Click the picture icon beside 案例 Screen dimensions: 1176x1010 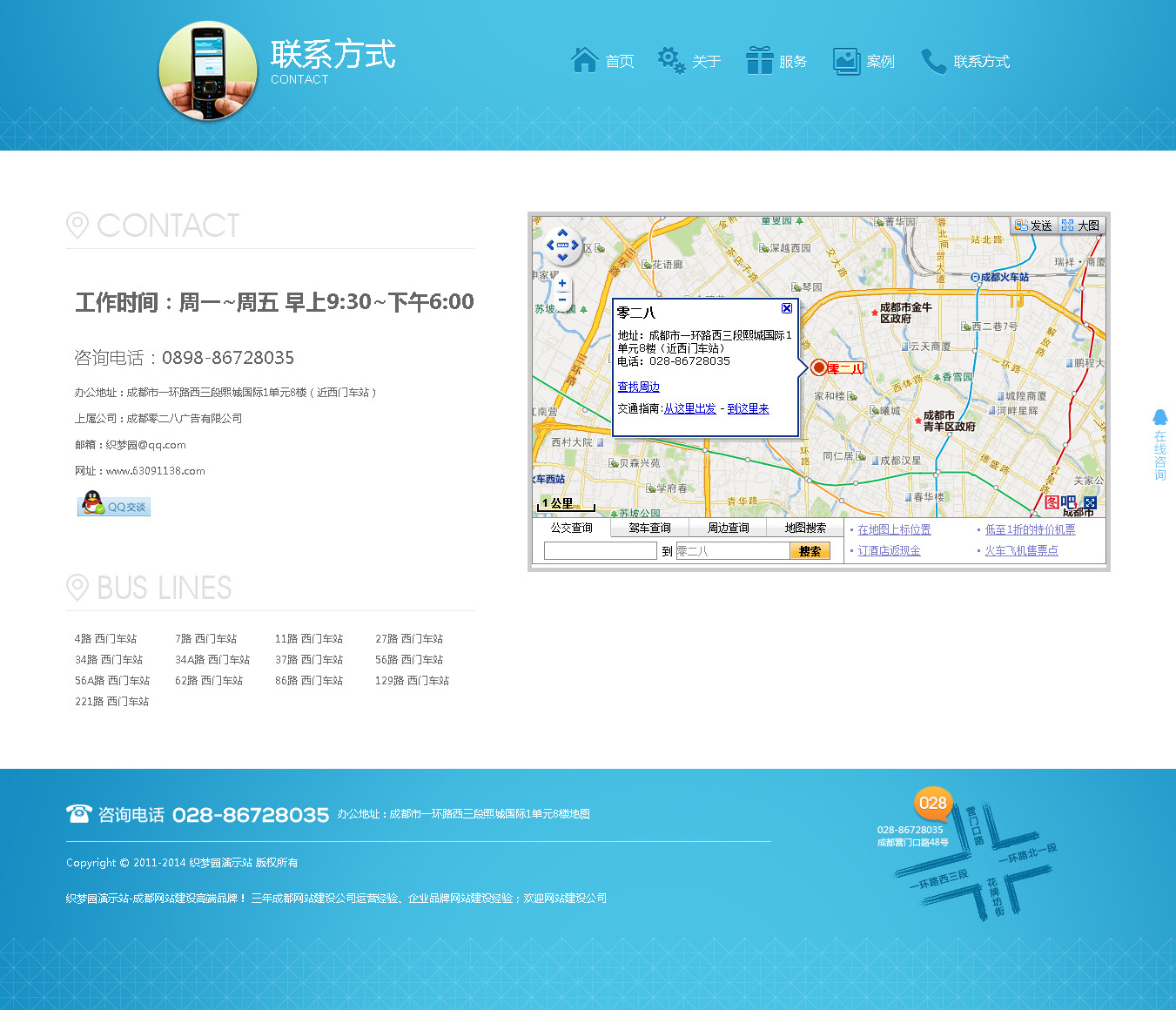(x=846, y=61)
